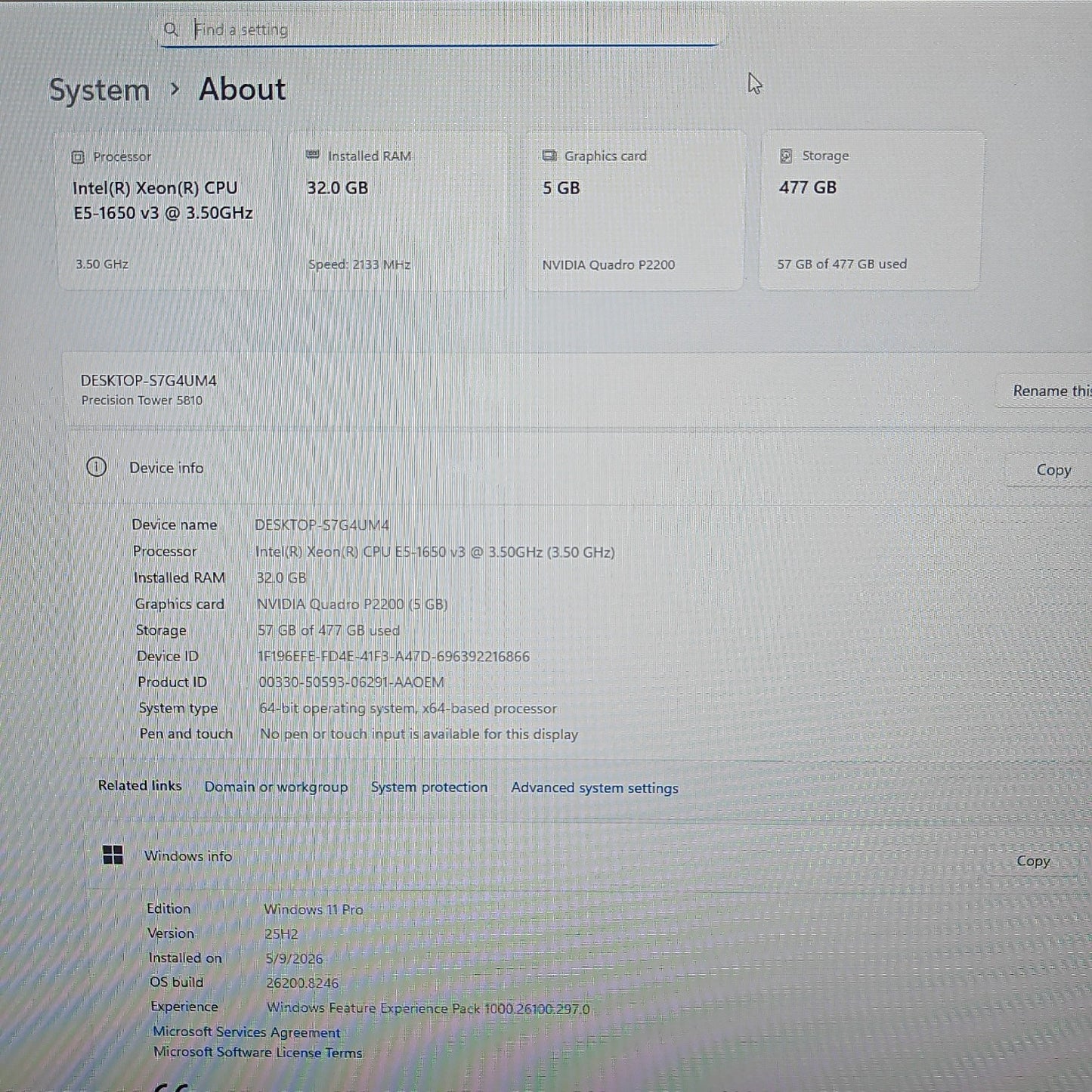Screen dimensions: 1092x1092
Task: Click Installed on 5/9/2026 value
Action: tap(294, 959)
